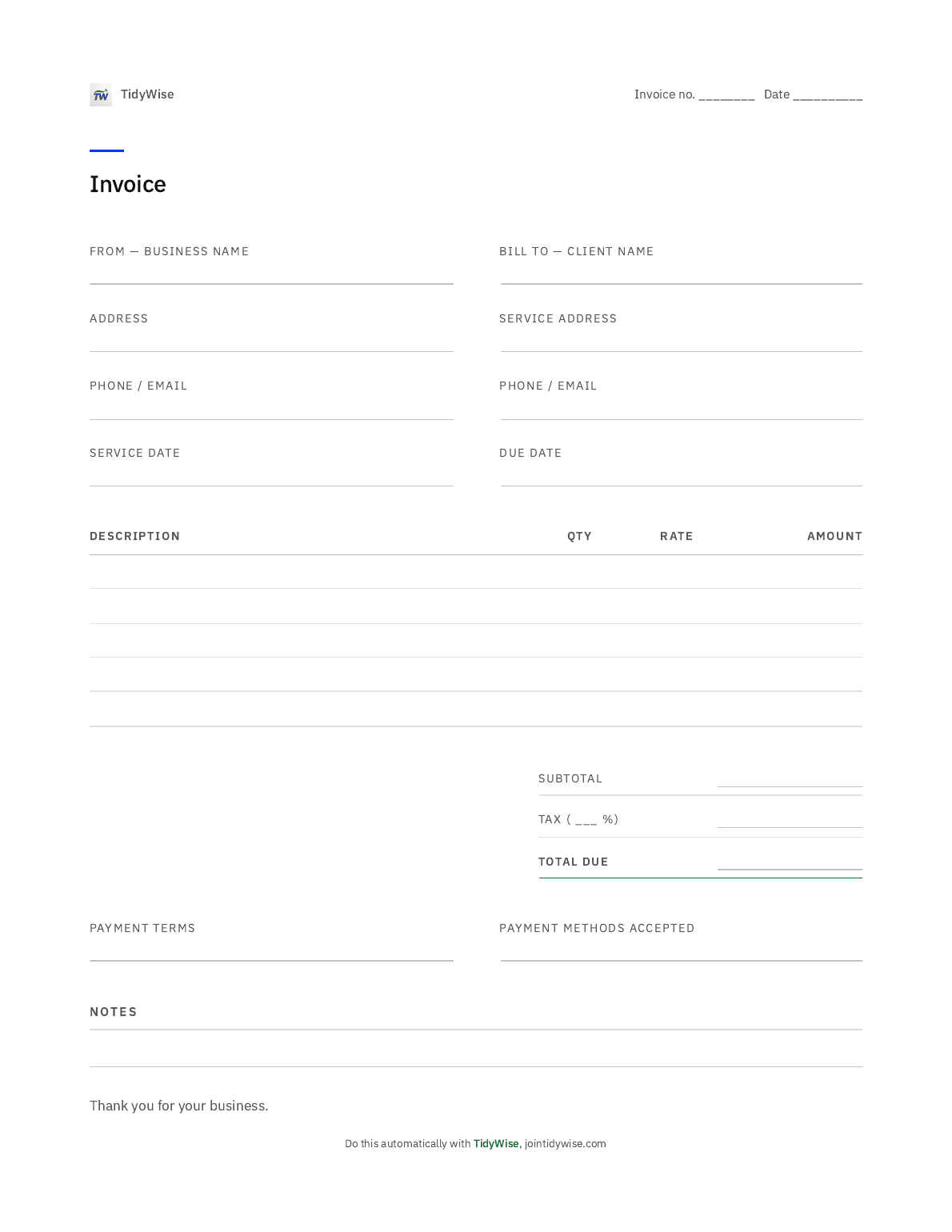Click the AMOUNT column header
This screenshot has width=952, height=1232.
(834, 536)
